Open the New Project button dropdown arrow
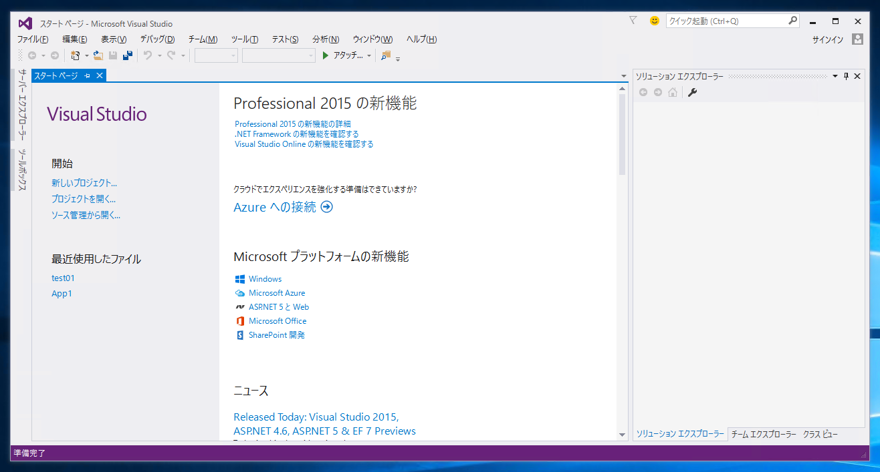The height and width of the screenshot is (472, 880). (86, 56)
